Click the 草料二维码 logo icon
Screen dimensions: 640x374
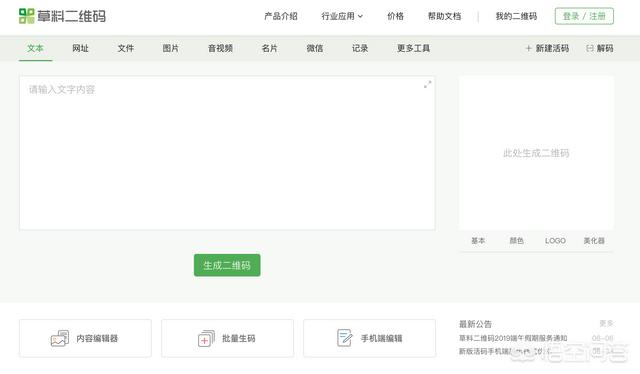[x=27, y=16]
